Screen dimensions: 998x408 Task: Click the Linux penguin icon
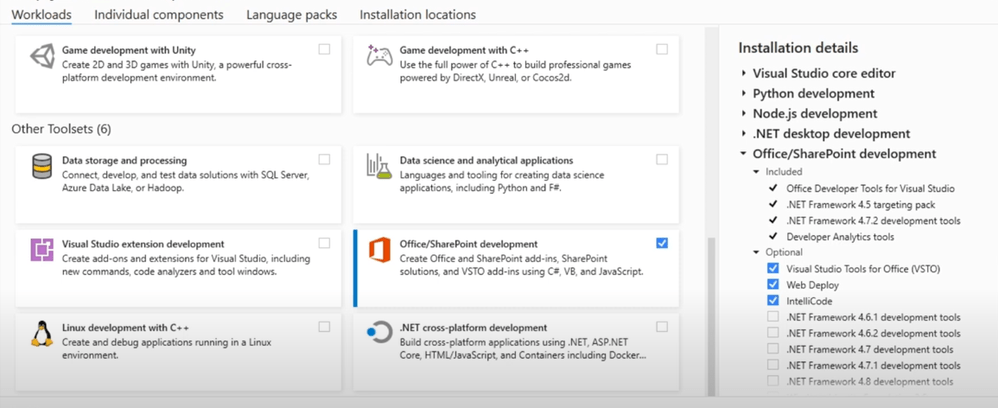(42, 333)
